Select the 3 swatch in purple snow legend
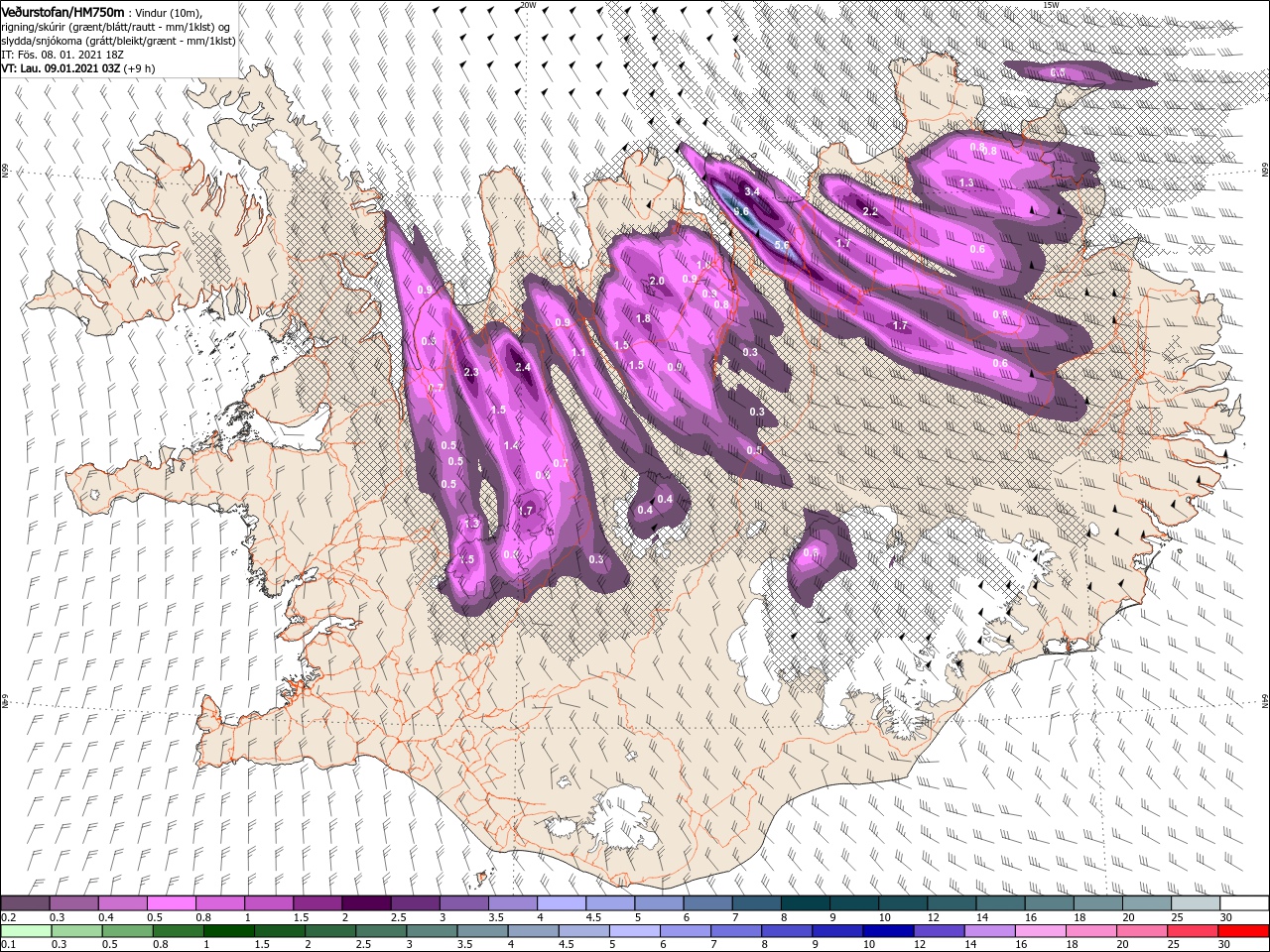 (x=462, y=903)
